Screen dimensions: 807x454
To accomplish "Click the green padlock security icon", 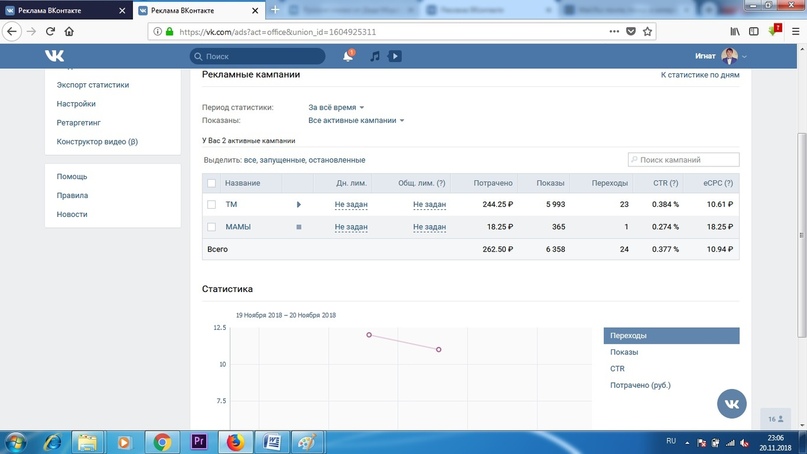I will pos(169,31).
